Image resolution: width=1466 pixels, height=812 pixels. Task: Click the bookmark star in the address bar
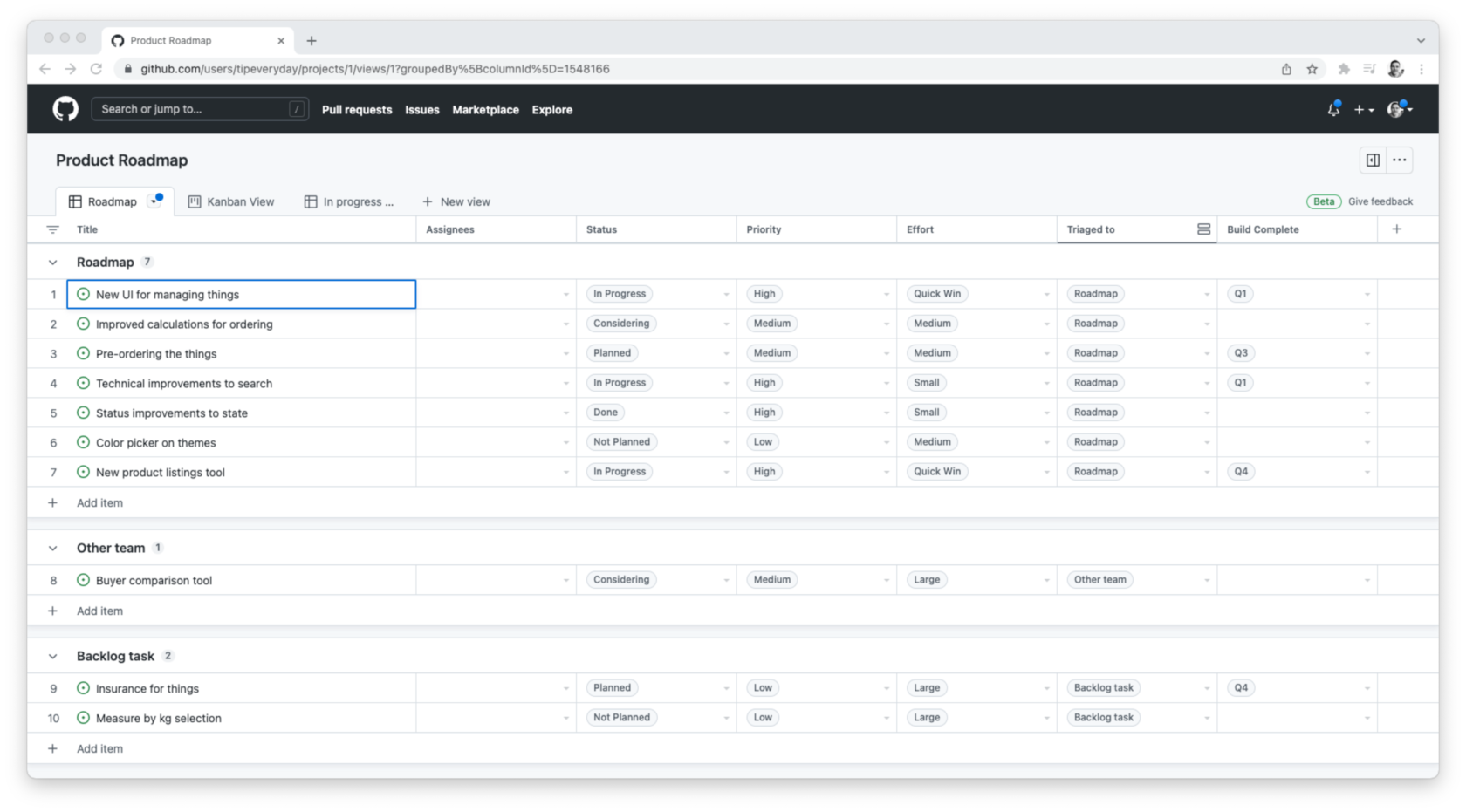tap(1312, 68)
